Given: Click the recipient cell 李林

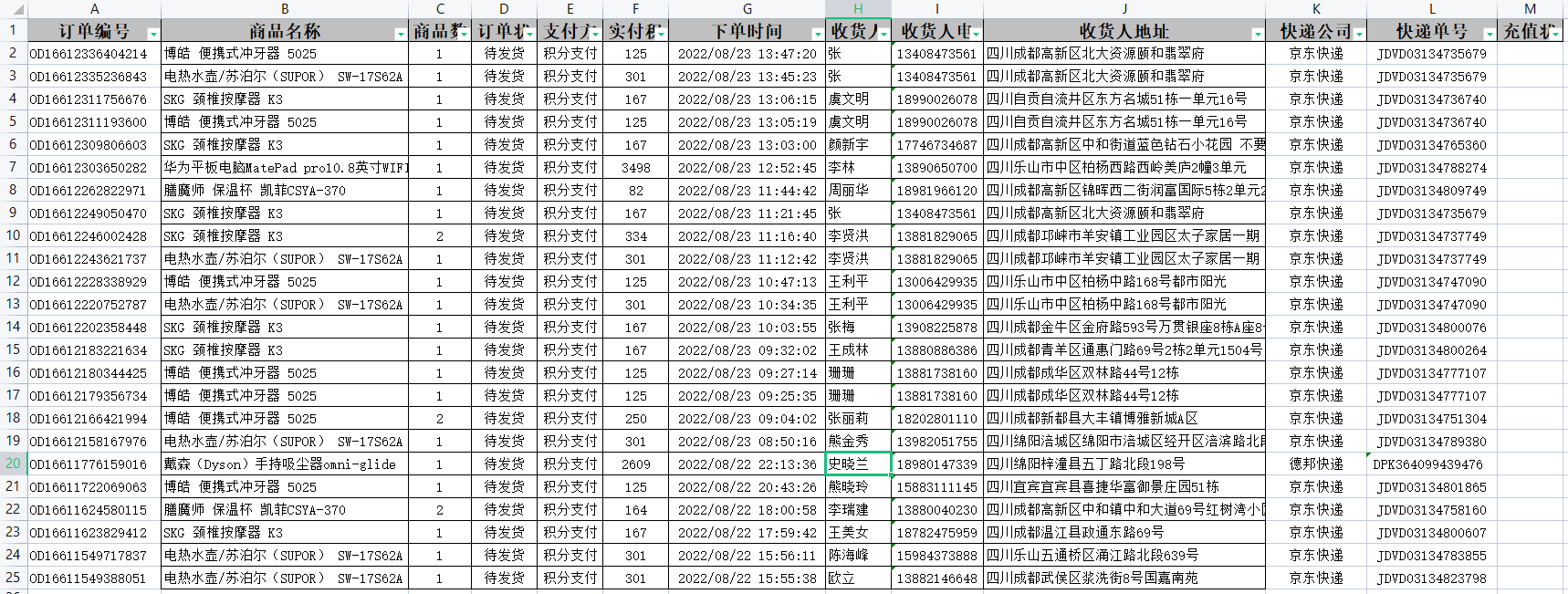Looking at the screenshot, I should (x=858, y=168).
